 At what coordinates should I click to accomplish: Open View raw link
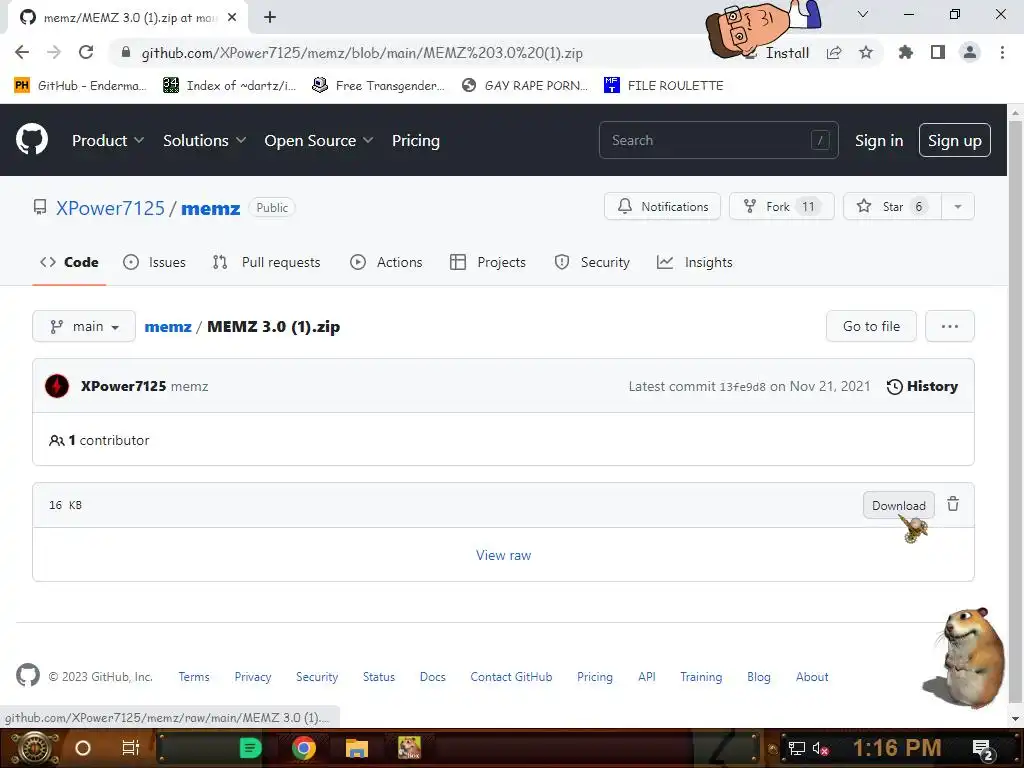coord(504,555)
